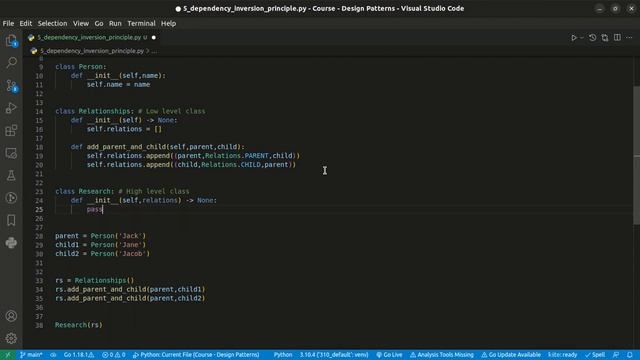Click the Python: Current File debug configuration
This screenshot has width=640, height=360.
point(196,355)
